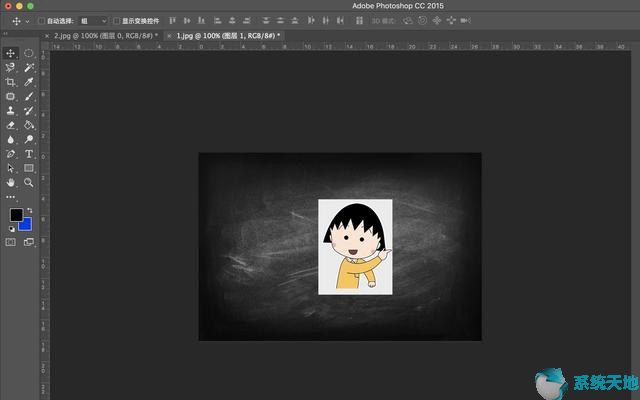Change screen mode from the toolbox
The width and height of the screenshot is (640, 400).
point(29,242)
